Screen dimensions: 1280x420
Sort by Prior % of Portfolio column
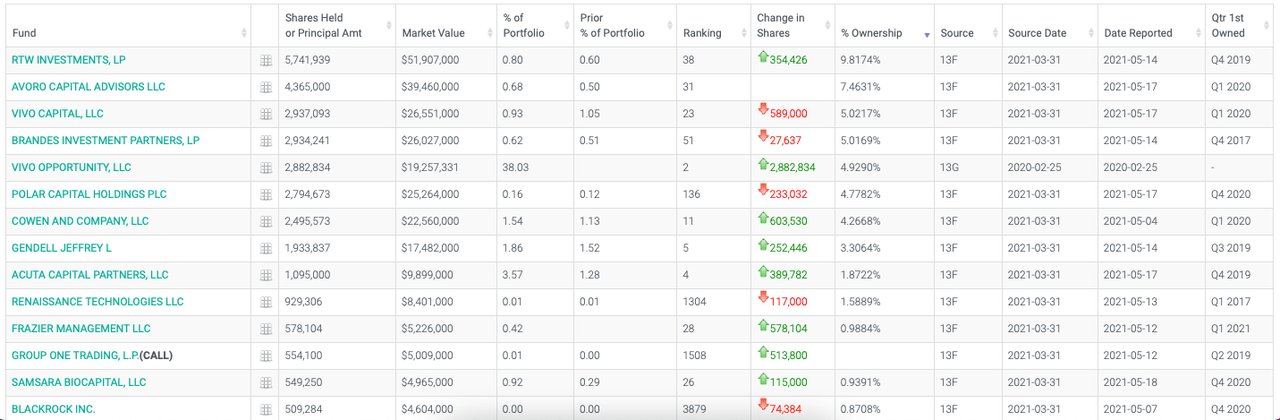click(x=625, y=26)
